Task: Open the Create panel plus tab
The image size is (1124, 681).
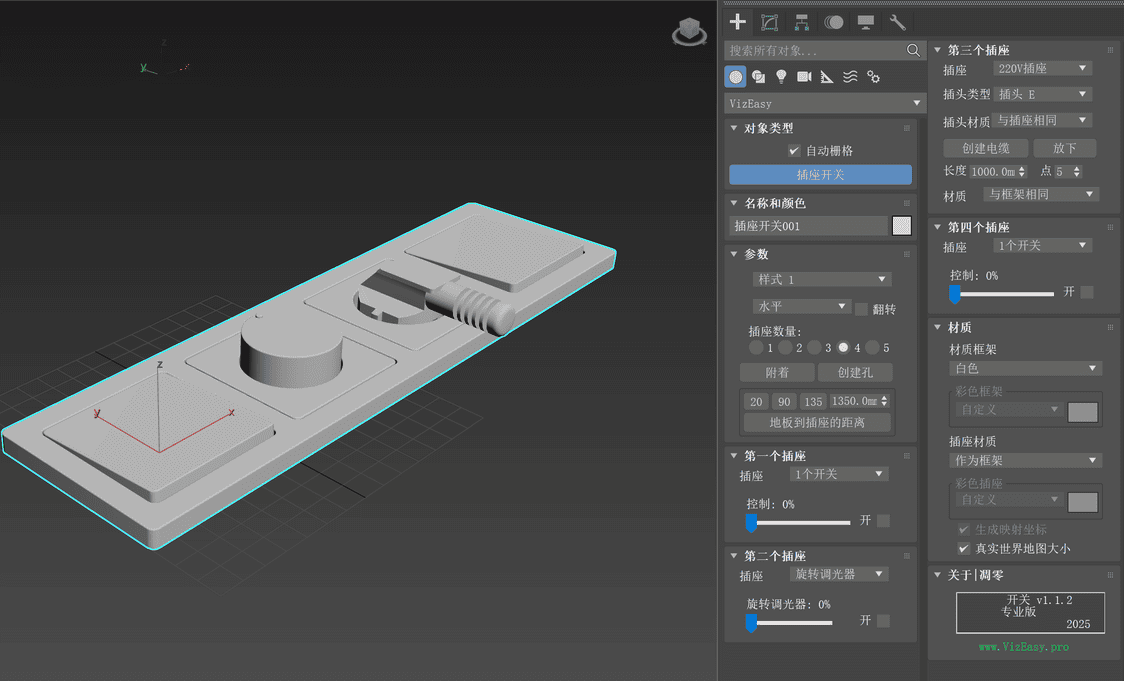Action: click(738, 22)
